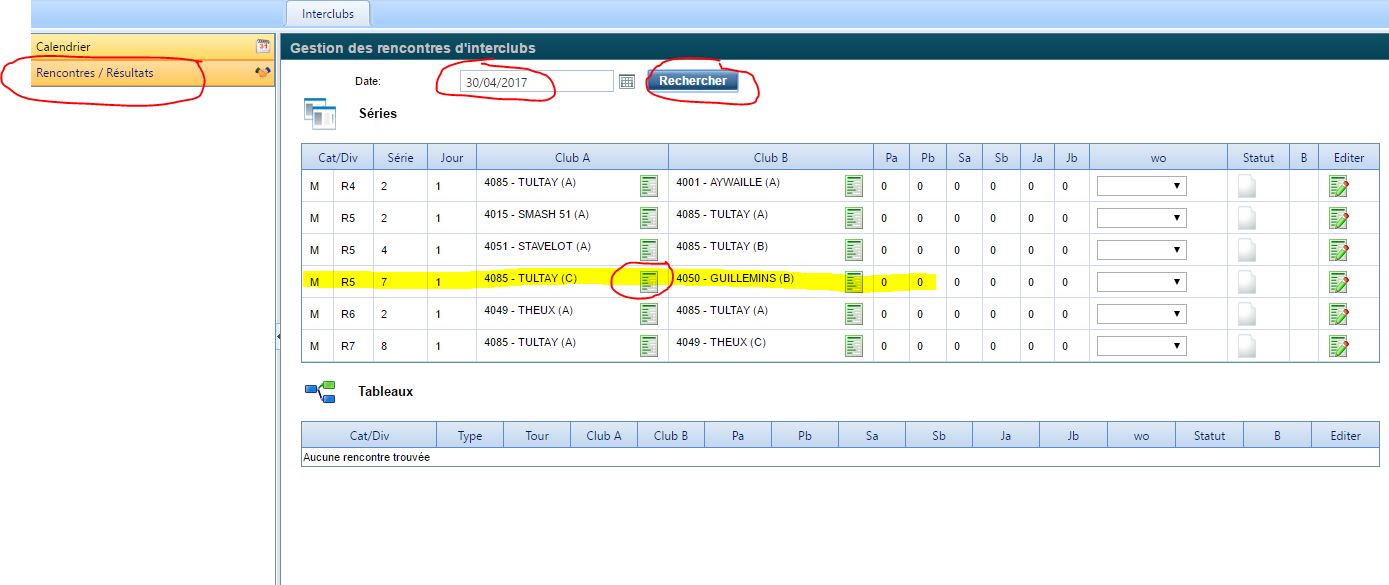This screenshot has width=1389, height=585.
Task: Open wo dropdown for R6 THEUX (A) row
Action: (x=1141, y=314)
